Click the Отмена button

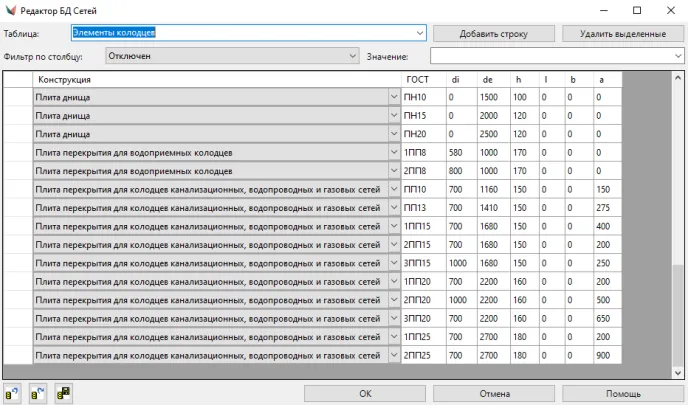[x=494, y=393]
